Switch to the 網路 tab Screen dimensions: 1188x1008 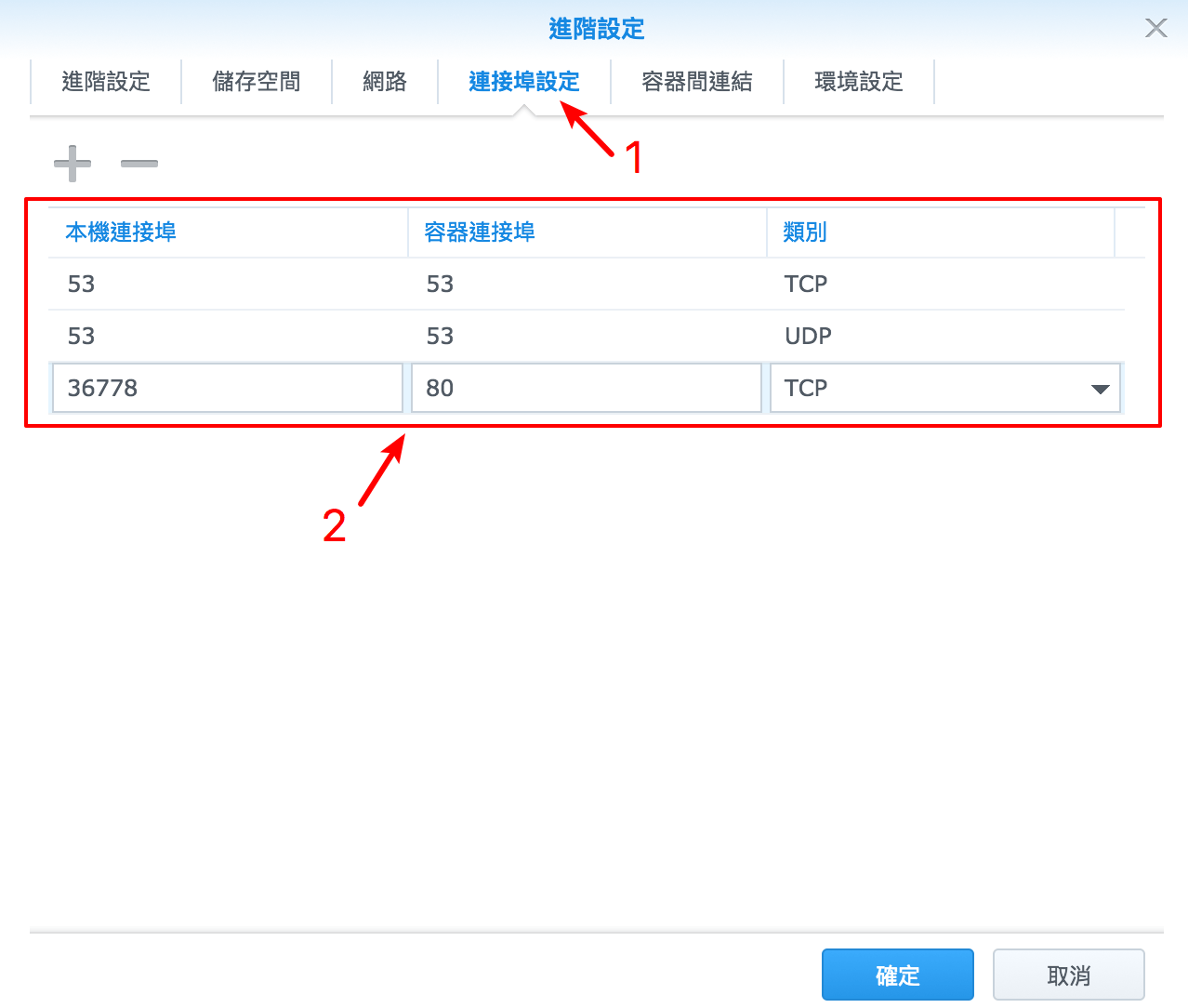click(x=384, y=82)
